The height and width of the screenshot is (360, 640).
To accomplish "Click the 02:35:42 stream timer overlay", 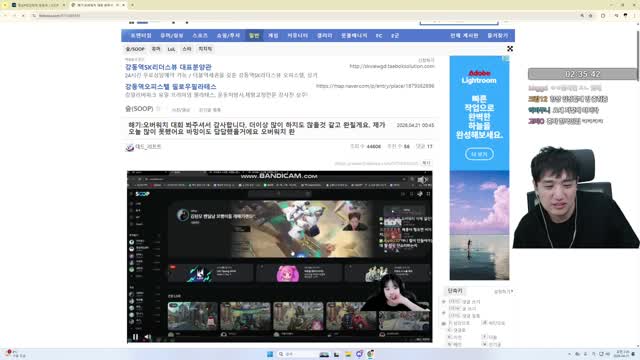I will [x=582, y=74].
